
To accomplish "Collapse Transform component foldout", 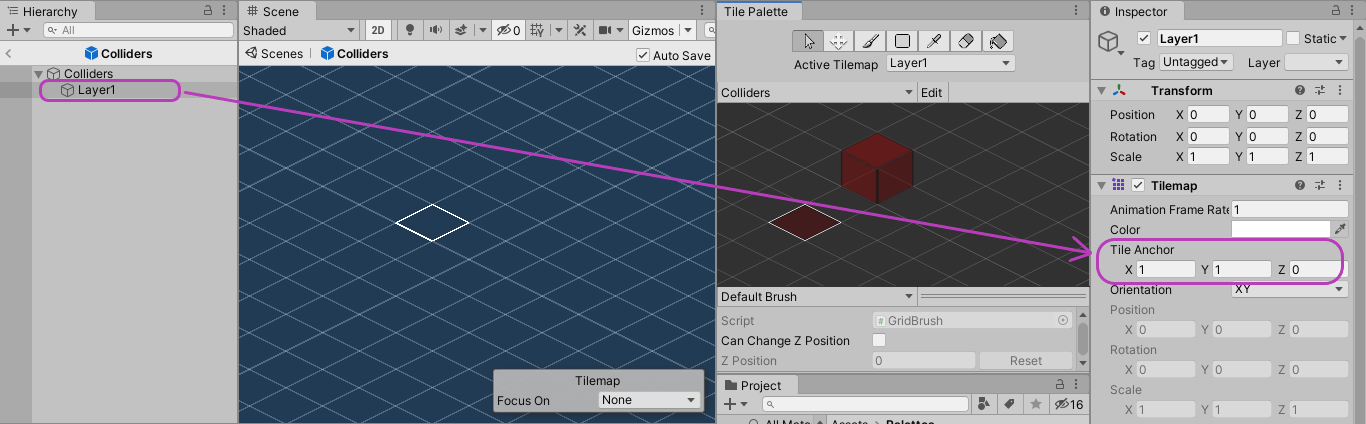I will [1102, 90].
